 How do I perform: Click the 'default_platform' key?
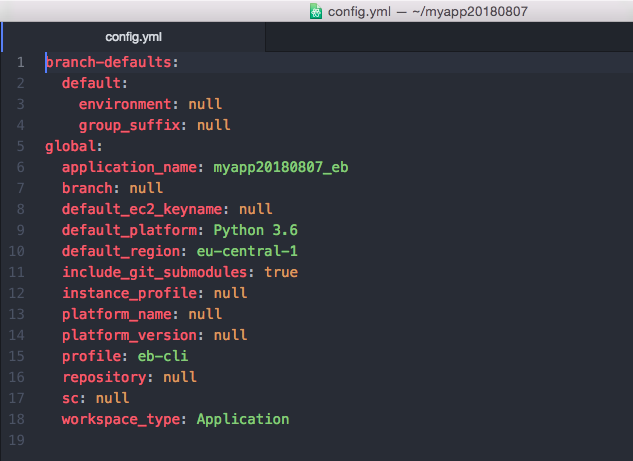tap(130, 230)
